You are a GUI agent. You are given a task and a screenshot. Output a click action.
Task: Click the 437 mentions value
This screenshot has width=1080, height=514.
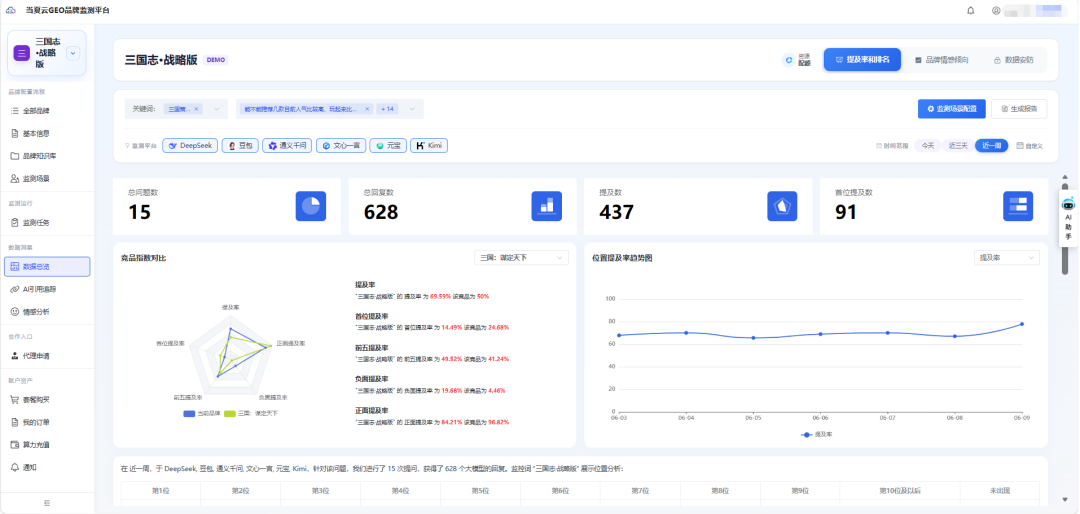pos(616,212)
